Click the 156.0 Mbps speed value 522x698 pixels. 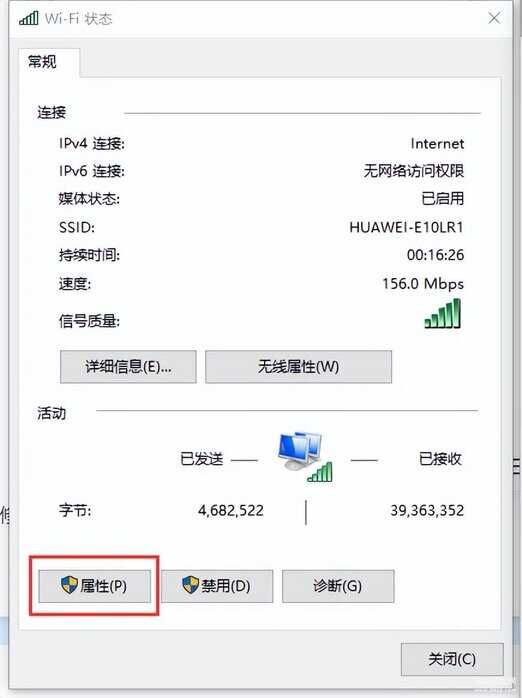[x=423, y=284]
